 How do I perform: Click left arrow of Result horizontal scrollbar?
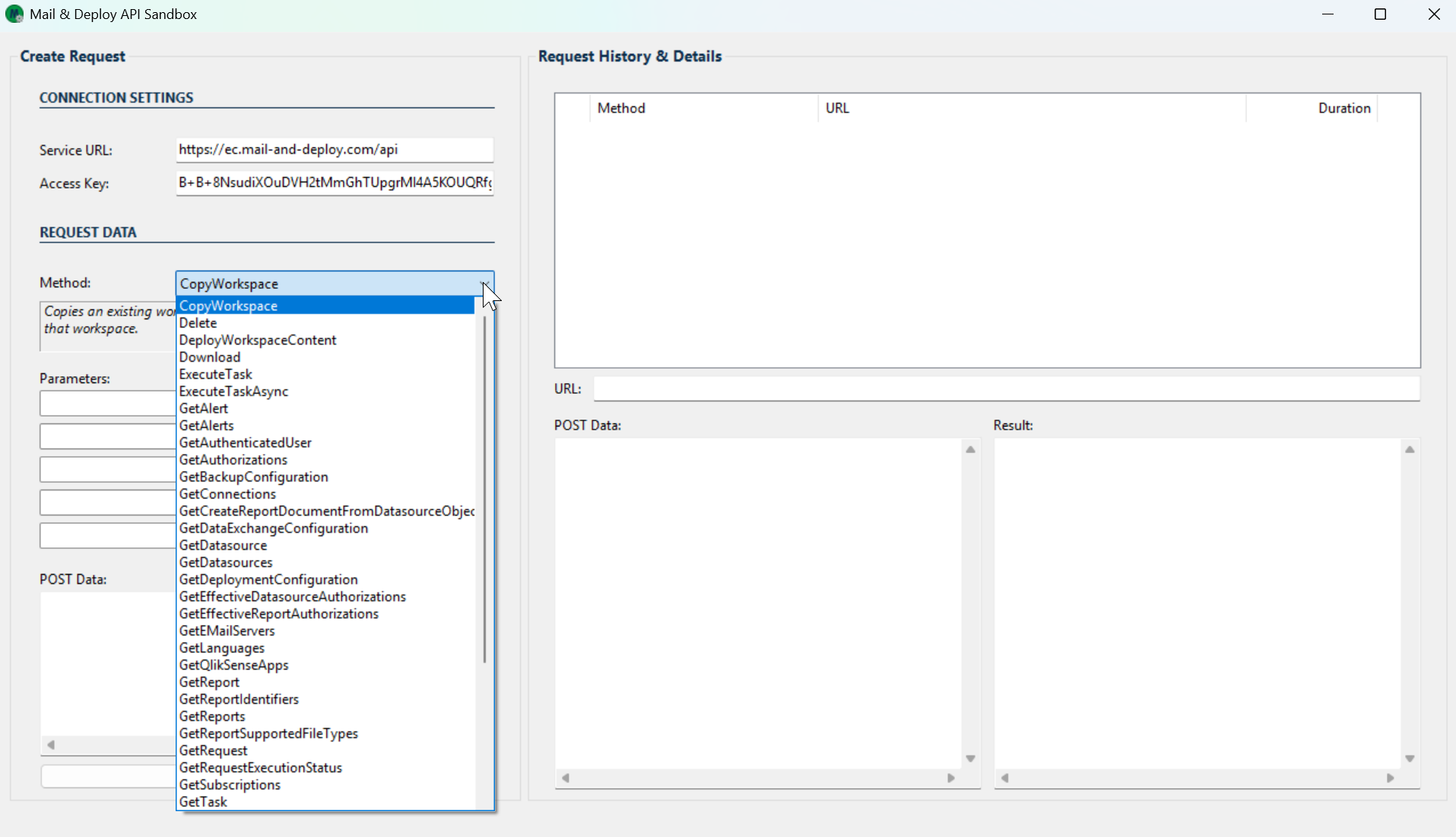pyautogui.click(x=1004, y=778)
